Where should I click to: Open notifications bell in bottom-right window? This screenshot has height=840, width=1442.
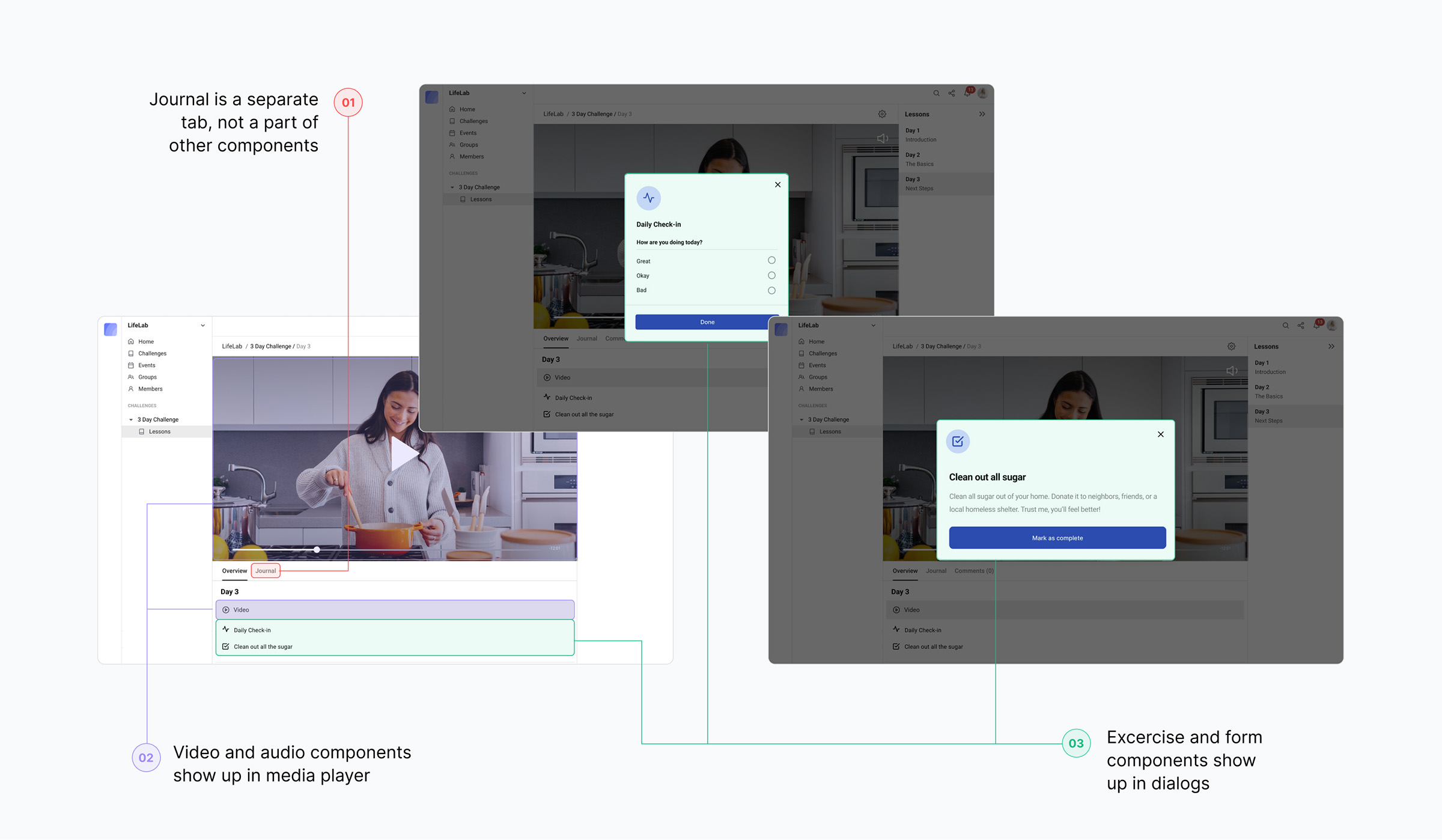tap(1316, 325)
